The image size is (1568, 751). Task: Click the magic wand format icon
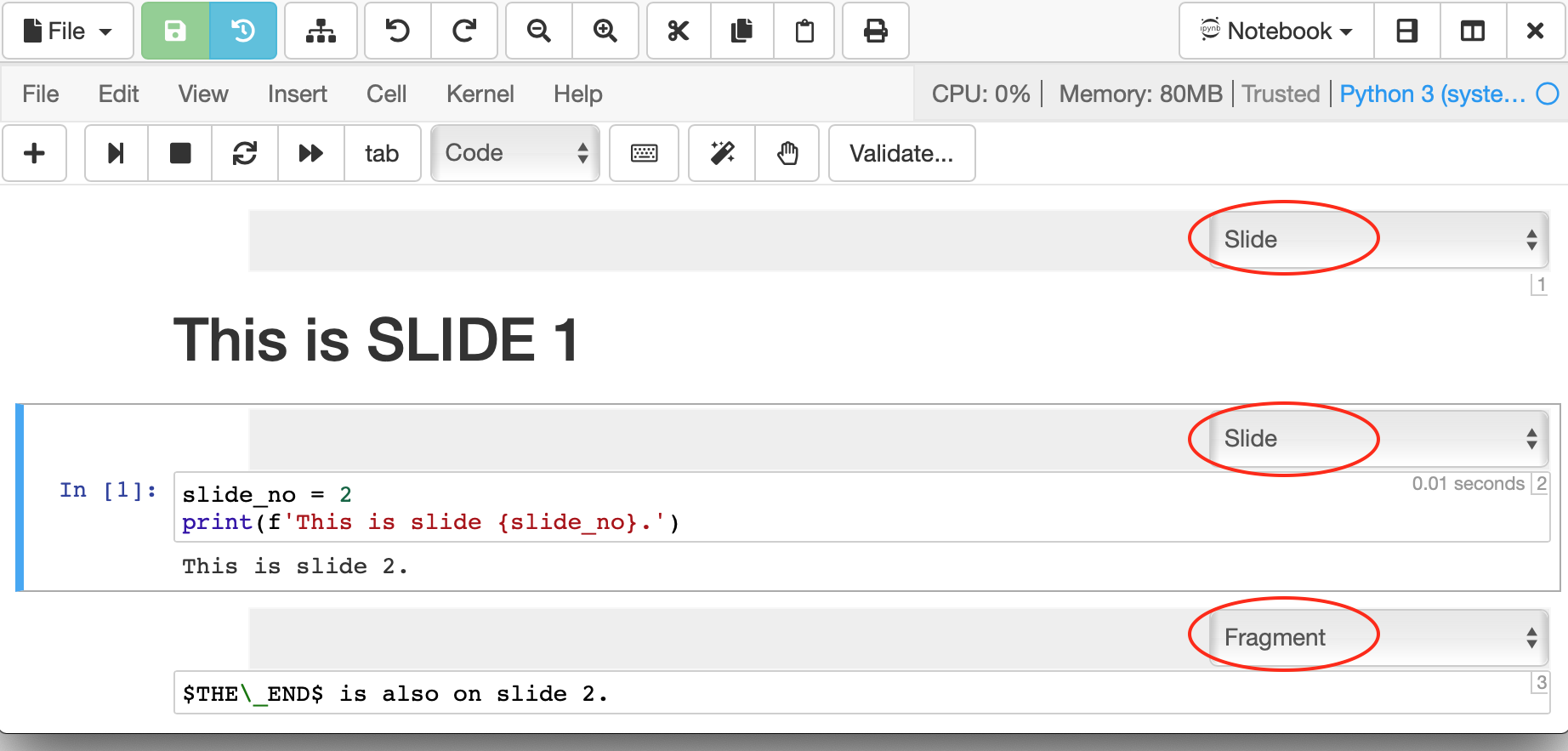point(722,154)
